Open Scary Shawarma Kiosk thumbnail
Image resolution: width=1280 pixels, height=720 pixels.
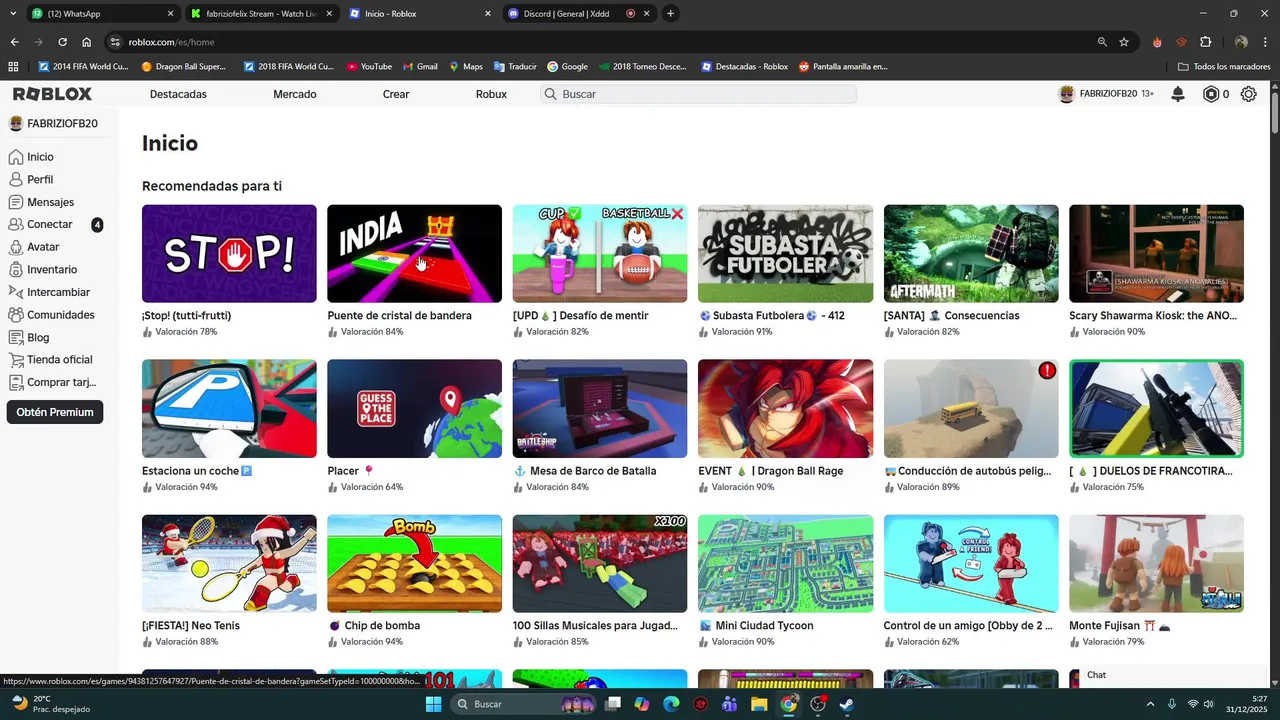[1156, 254]
